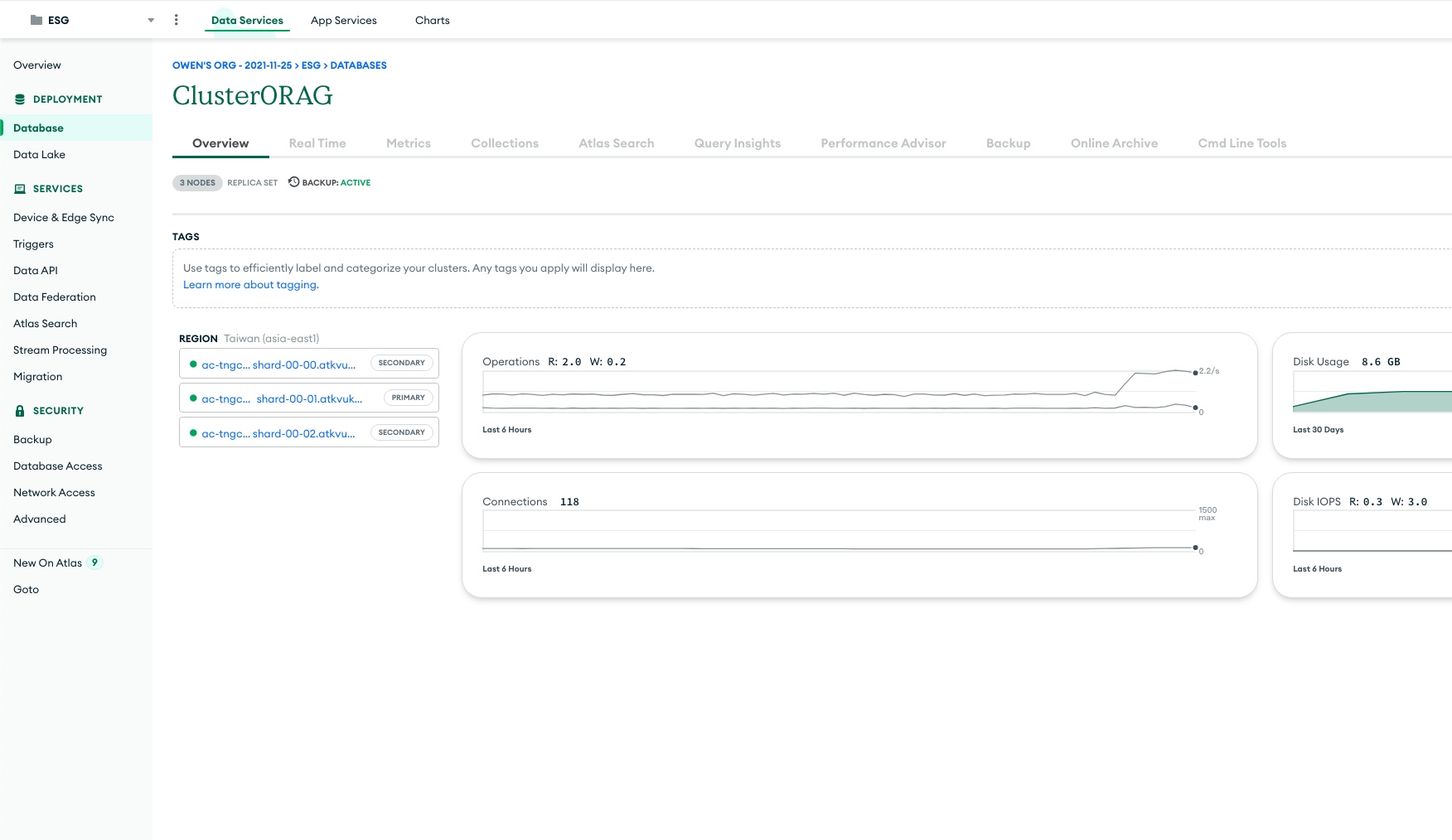Image resolution: width=1452 pixels, height=840 pixels.
Task: Click the Deployment database stack icon
Action: (x=20, y=99)
